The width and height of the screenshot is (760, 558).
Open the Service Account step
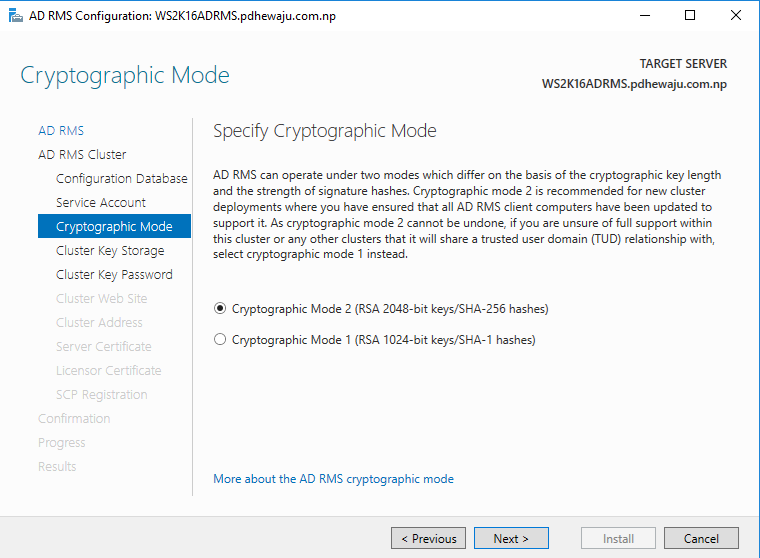click(x=101, y=203)
